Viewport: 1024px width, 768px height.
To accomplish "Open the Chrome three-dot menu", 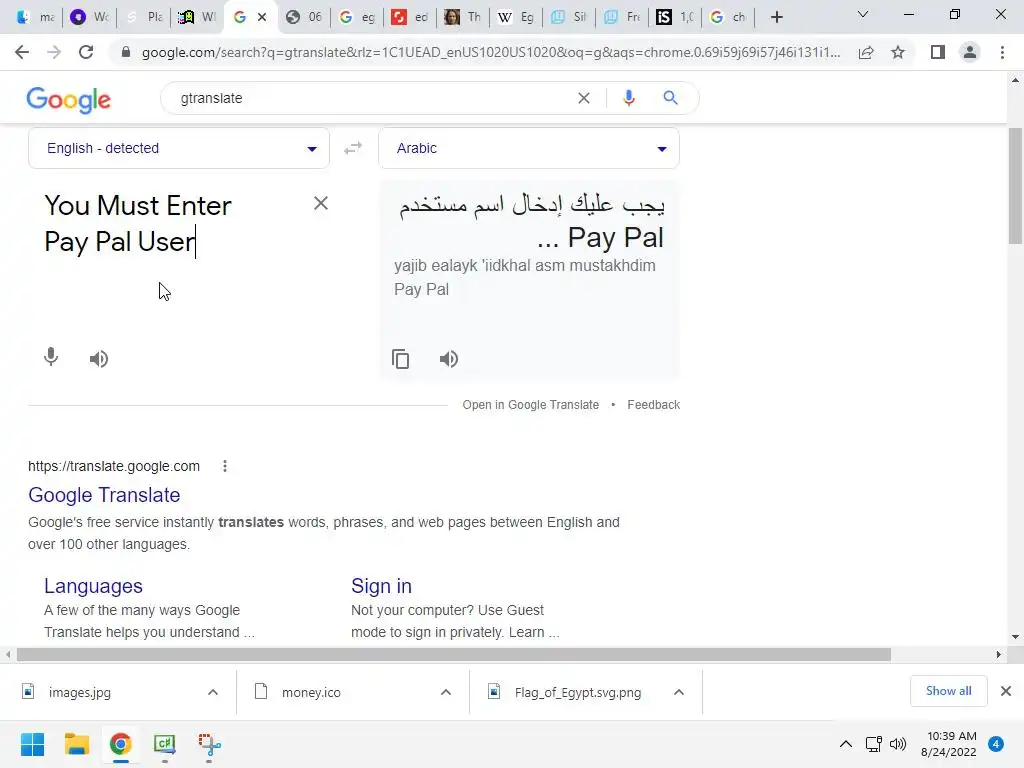I will tap(1002, 52).
